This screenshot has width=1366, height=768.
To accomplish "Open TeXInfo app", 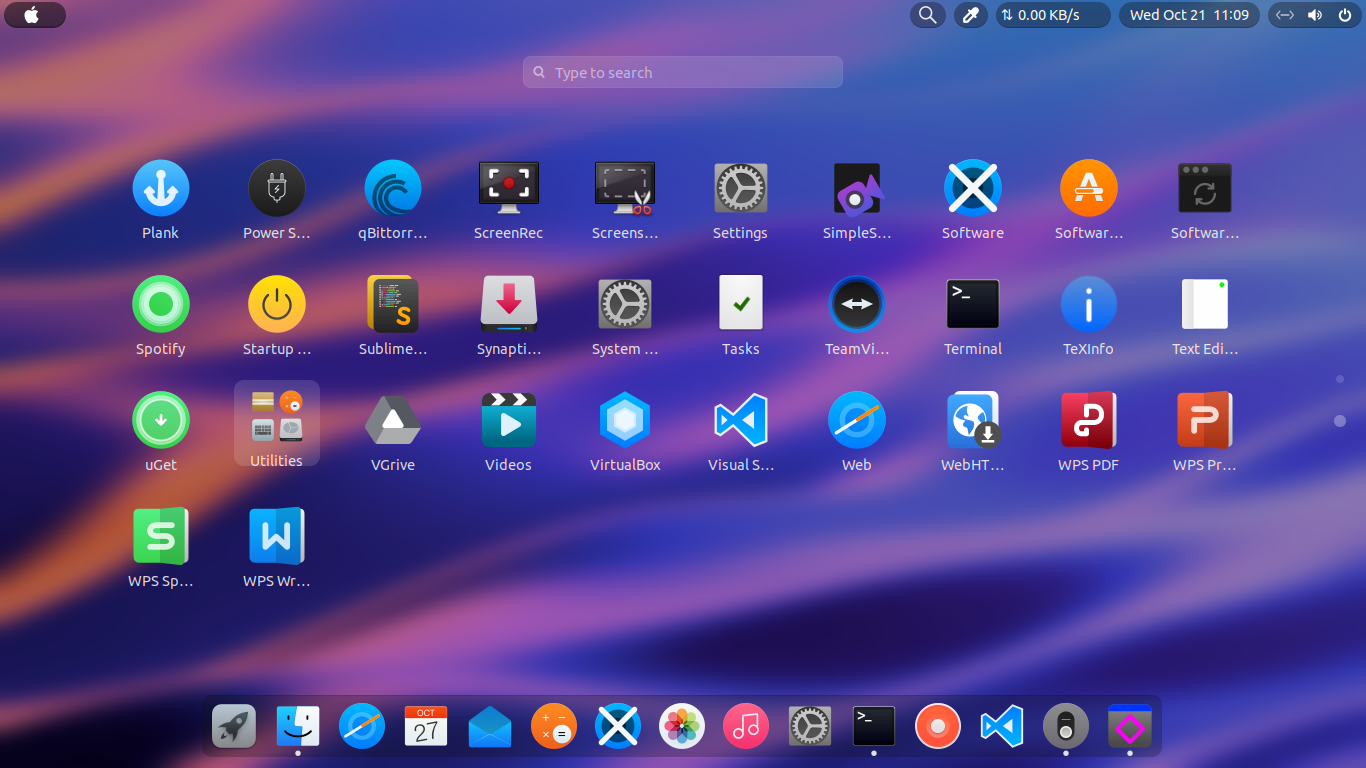I will [1088, 304].
